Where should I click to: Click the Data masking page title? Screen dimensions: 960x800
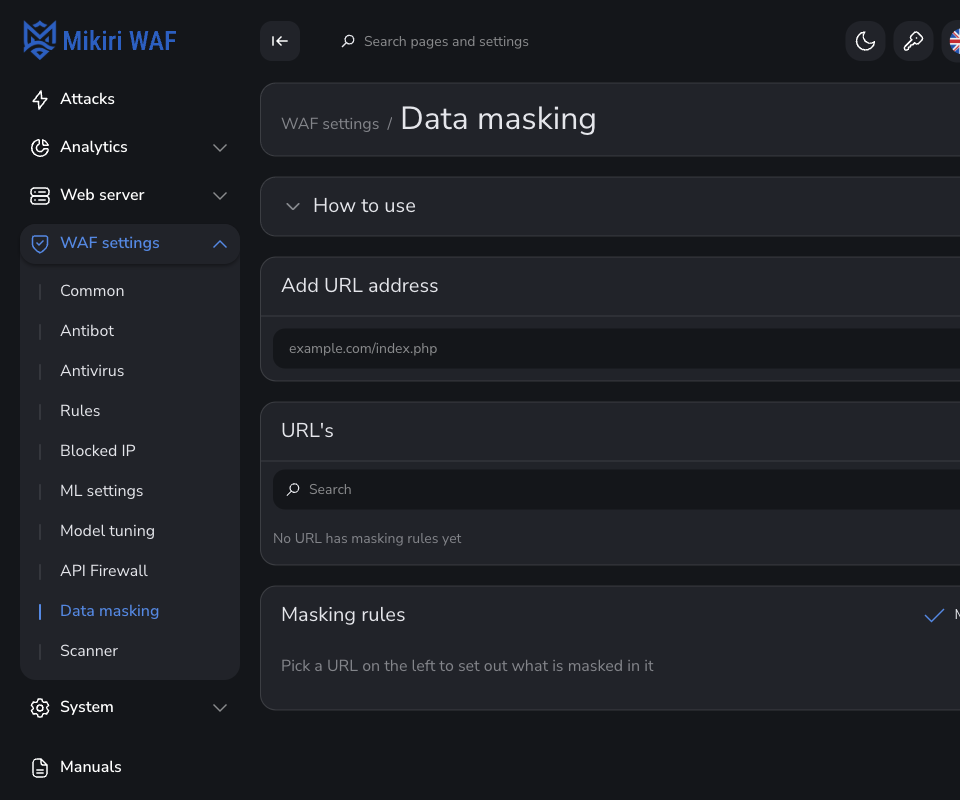(x=498, y=119)
